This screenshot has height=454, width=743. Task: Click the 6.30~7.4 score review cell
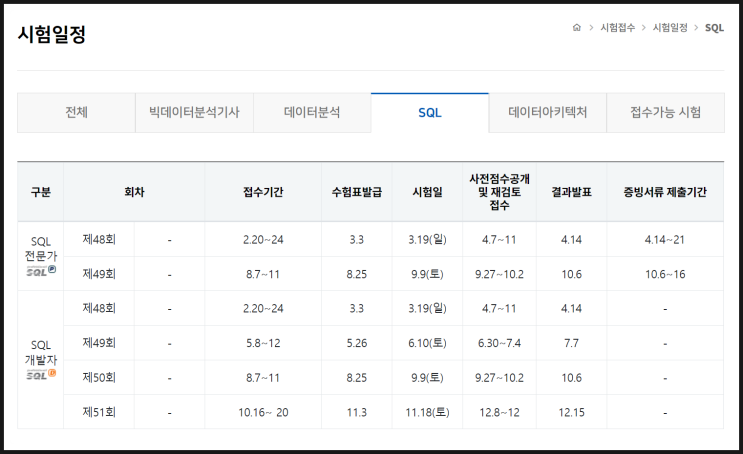click(499, 343)
